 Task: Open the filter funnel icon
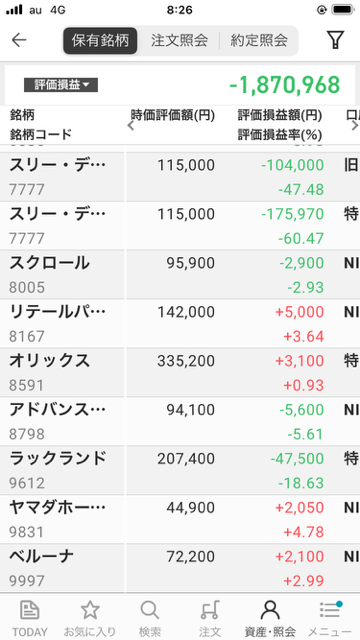tap(335, 40)
